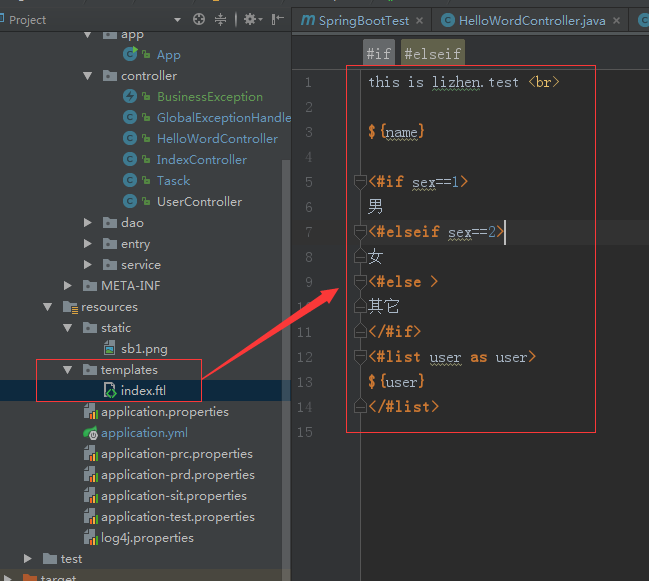This screenshot has height=581, width=649.
Task: Click the resources folder icon
Action: pos(70,307)
